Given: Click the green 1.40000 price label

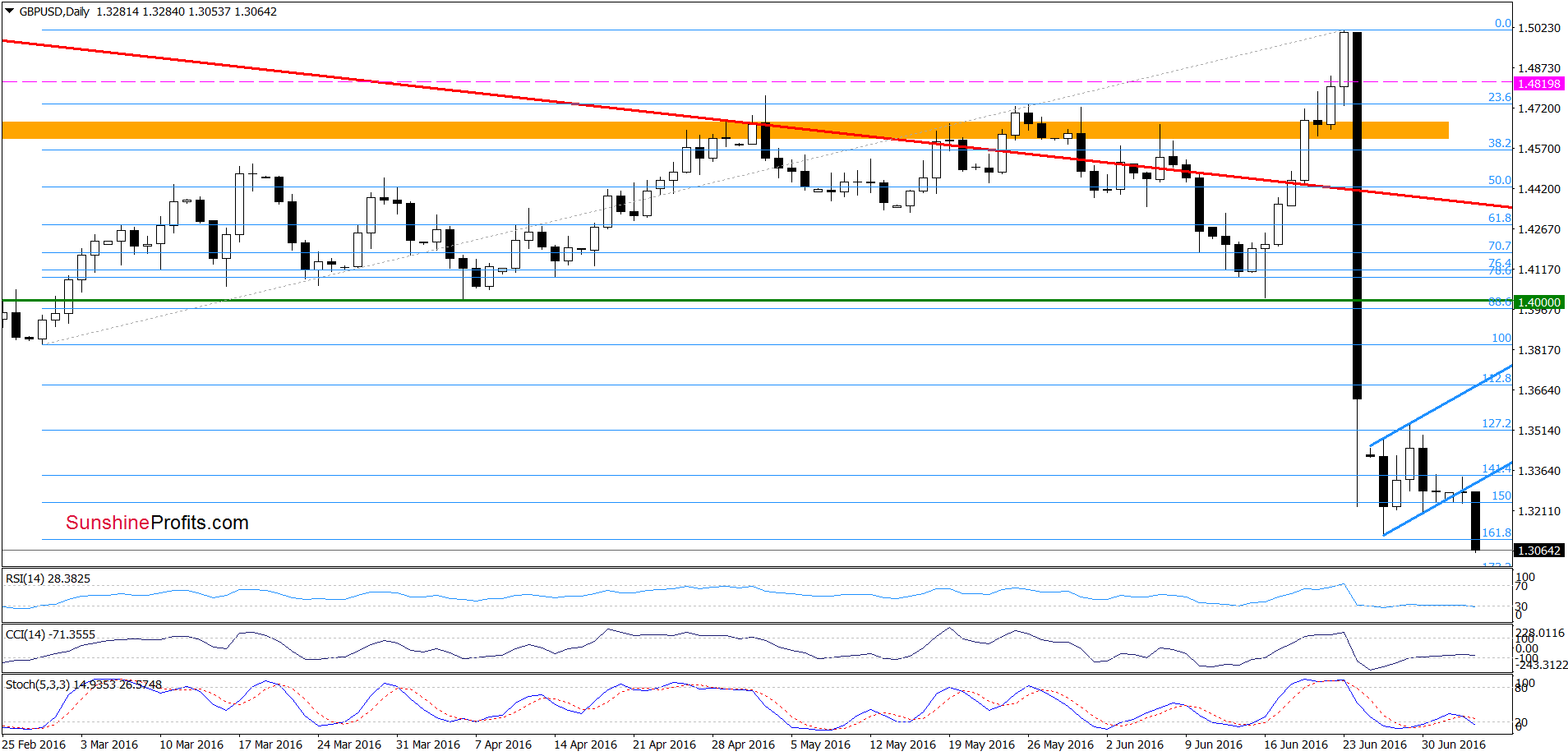Looking at the screenshot, I should click(x=1538, y=302).
